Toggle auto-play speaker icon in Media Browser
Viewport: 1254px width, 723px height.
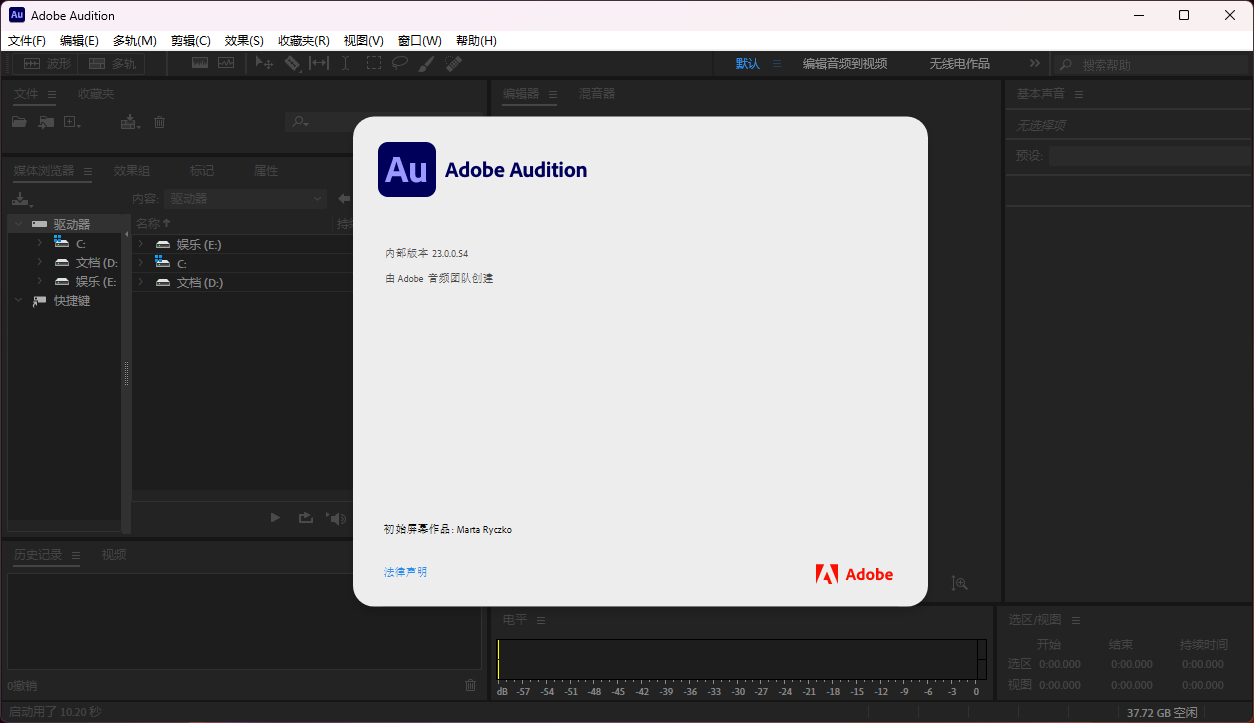tap(337, 518)
